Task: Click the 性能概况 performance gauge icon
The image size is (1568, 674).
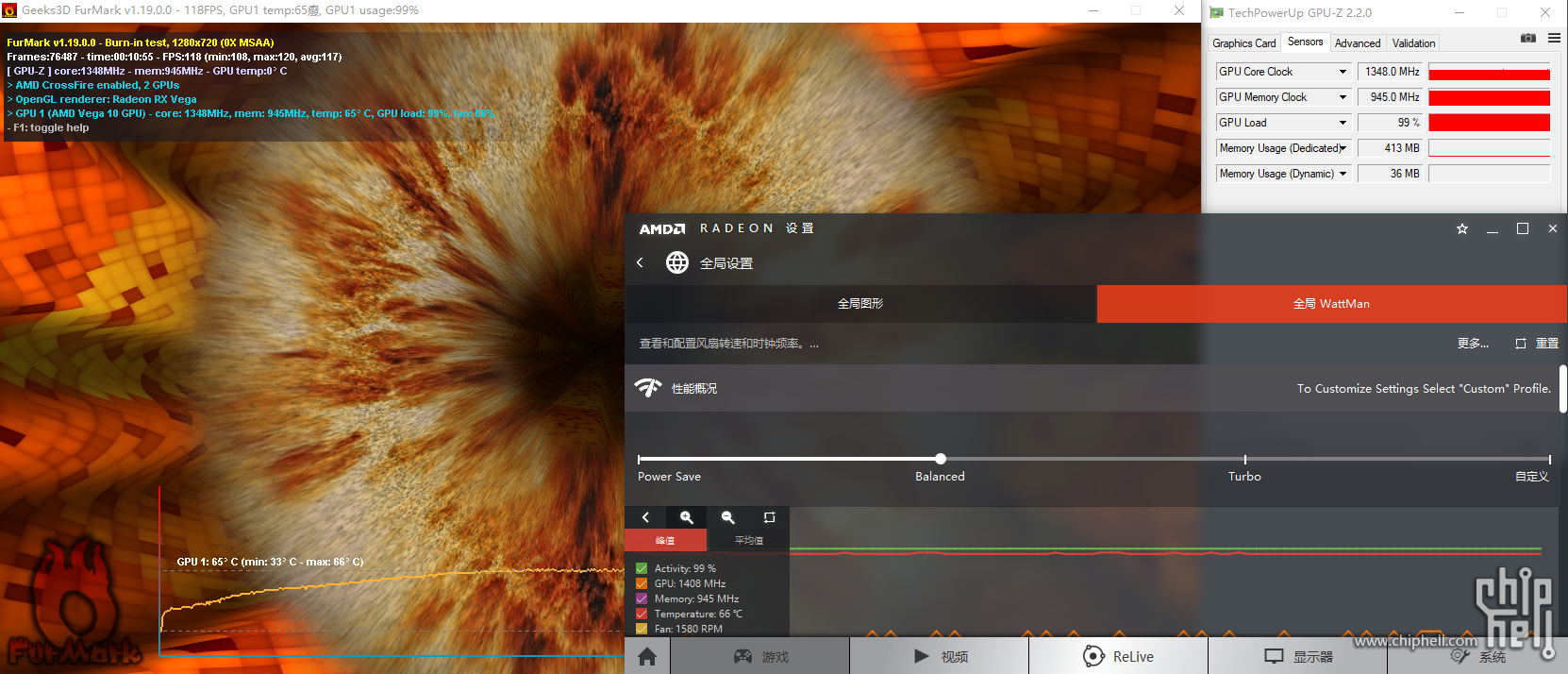Action: (648, 388)
